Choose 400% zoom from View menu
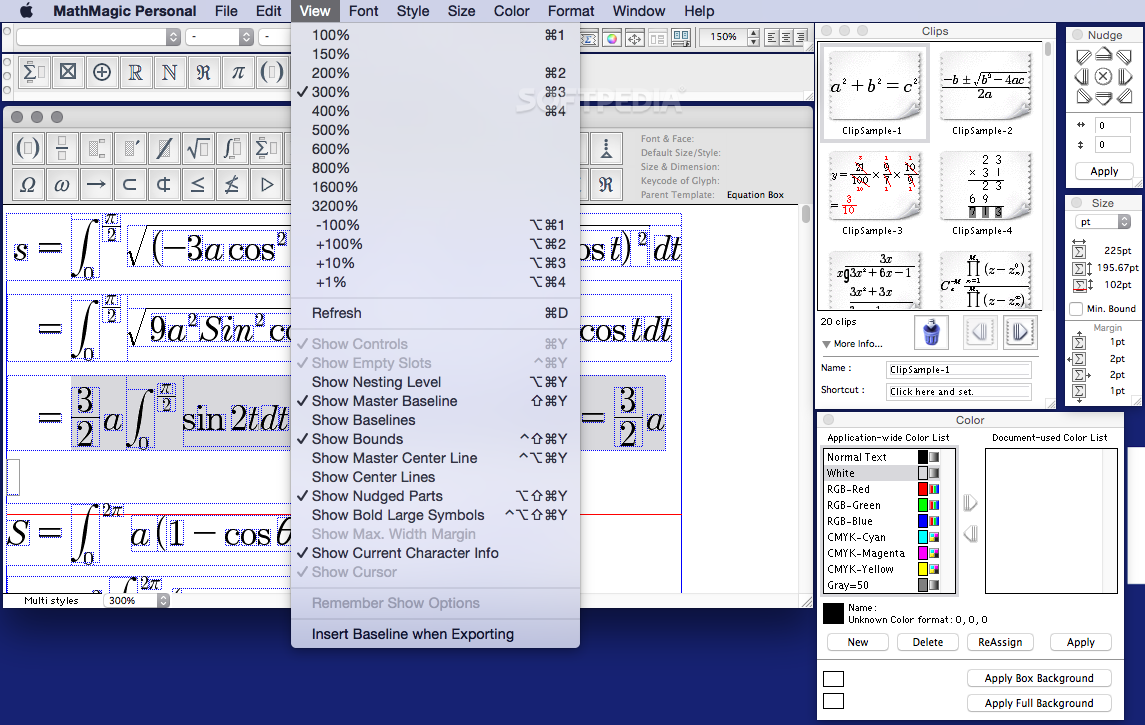The height and width of the screenshot is (725, 1145). pos(434,111)
